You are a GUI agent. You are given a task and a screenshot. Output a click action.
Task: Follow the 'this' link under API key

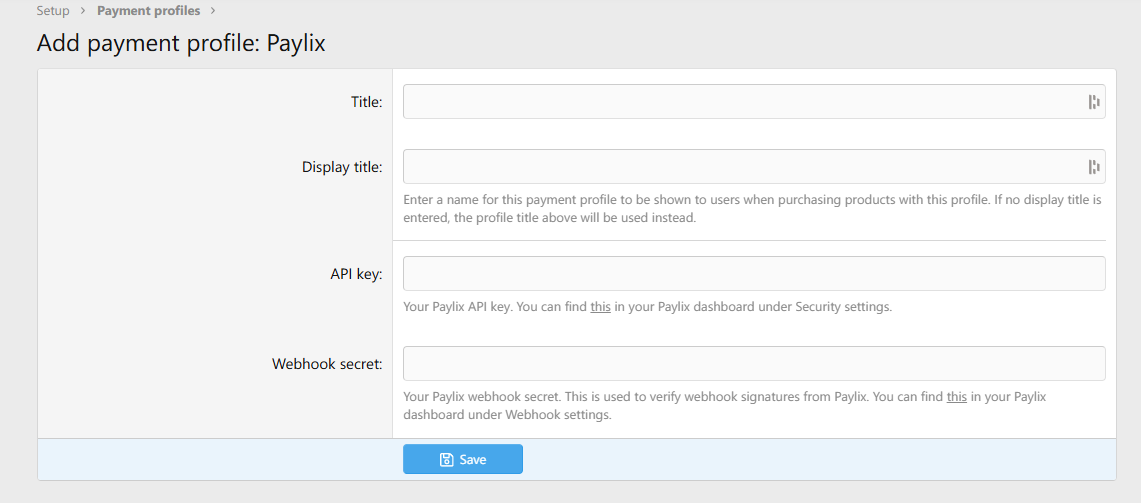(600, 306)
